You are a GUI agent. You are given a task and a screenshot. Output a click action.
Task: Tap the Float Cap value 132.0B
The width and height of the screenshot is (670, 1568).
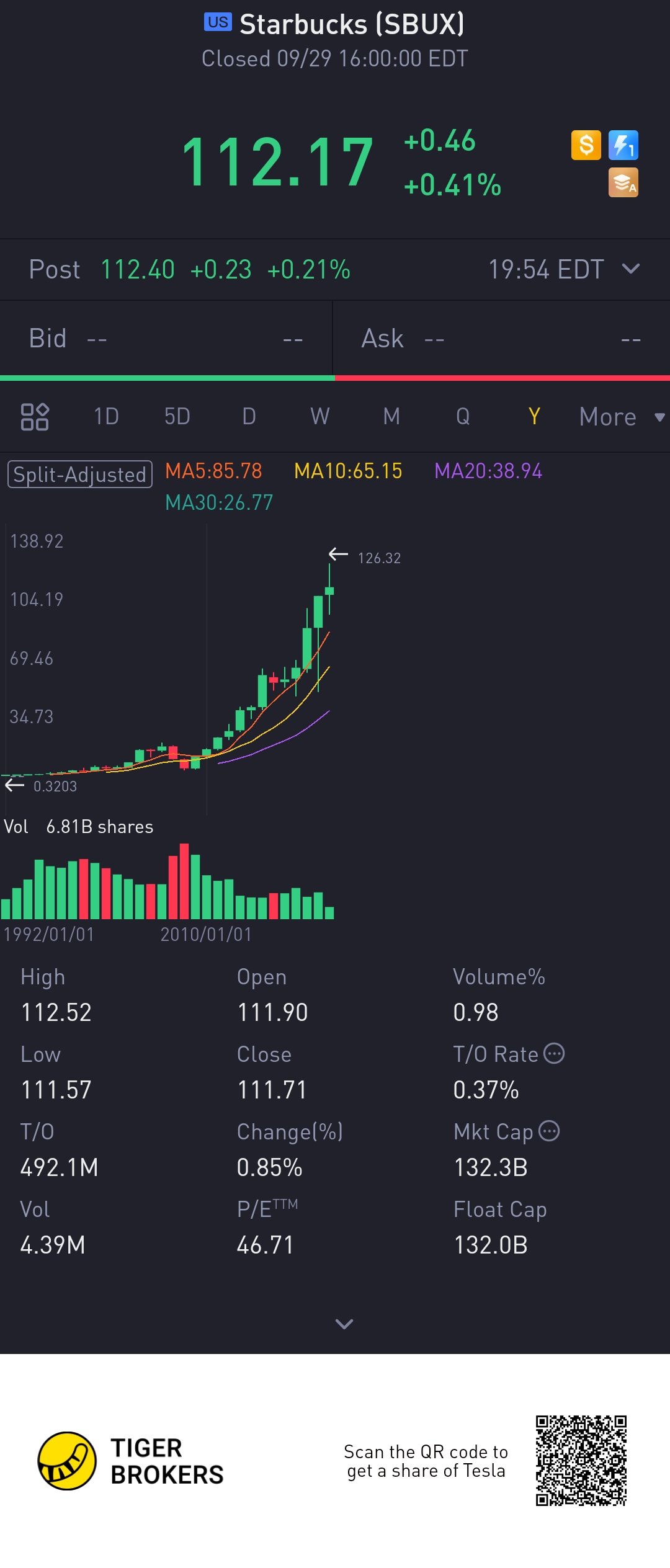pos(491,1245)
